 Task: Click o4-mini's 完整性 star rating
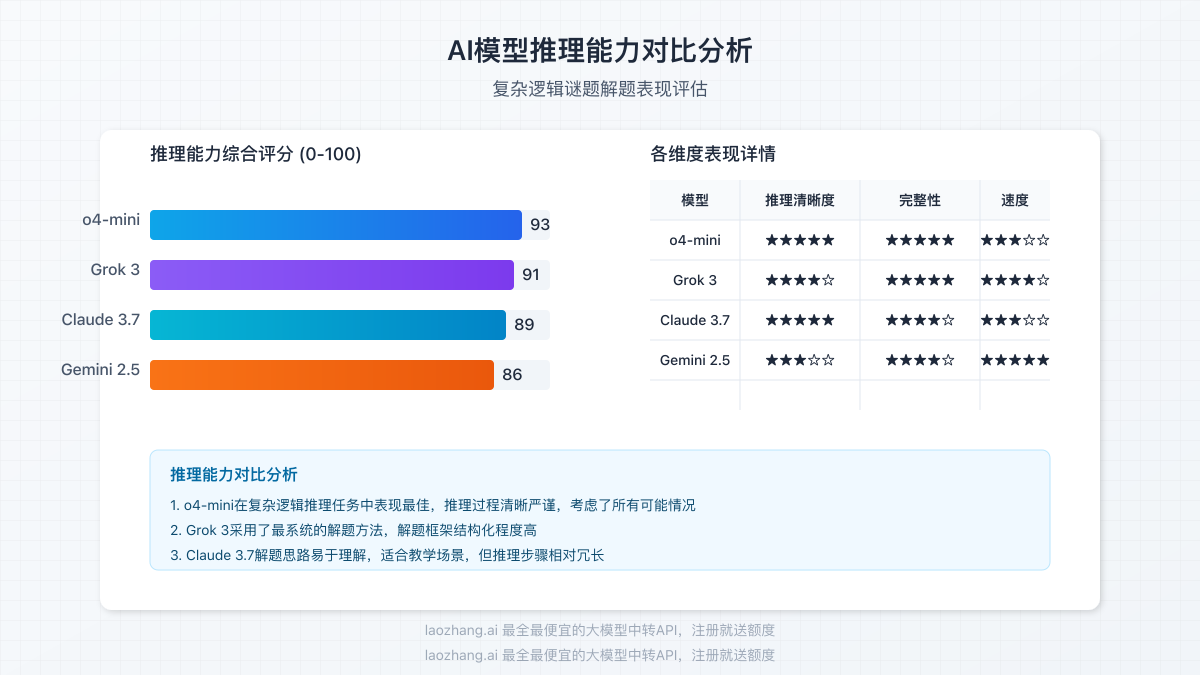(920, 240)
